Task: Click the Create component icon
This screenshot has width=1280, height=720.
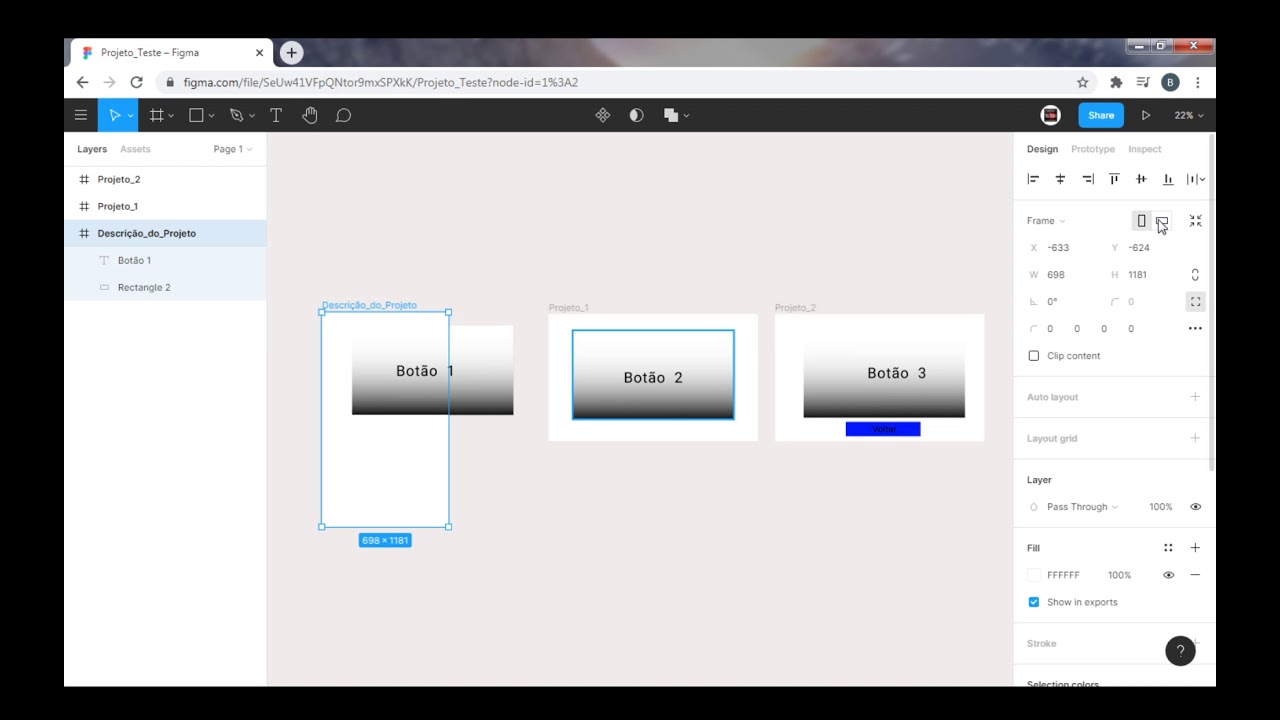Action: tap(603, 115)
